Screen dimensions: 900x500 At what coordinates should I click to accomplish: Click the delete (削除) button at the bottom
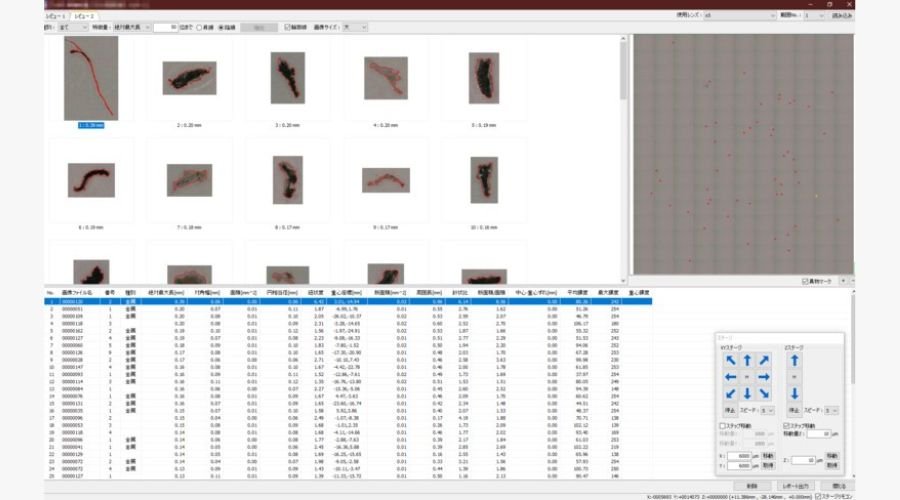click(x=751, y=486)
